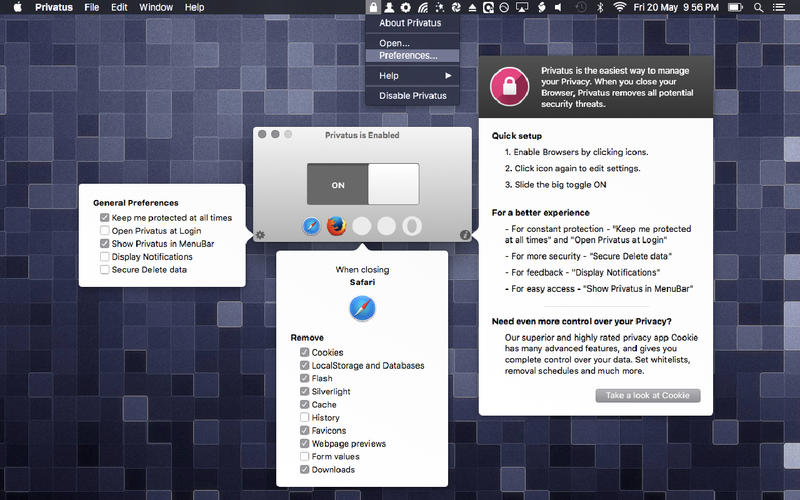The height and width of the screenshot is (500, 800).
Task: Click the date and time clock
Action: pos(676,7)
